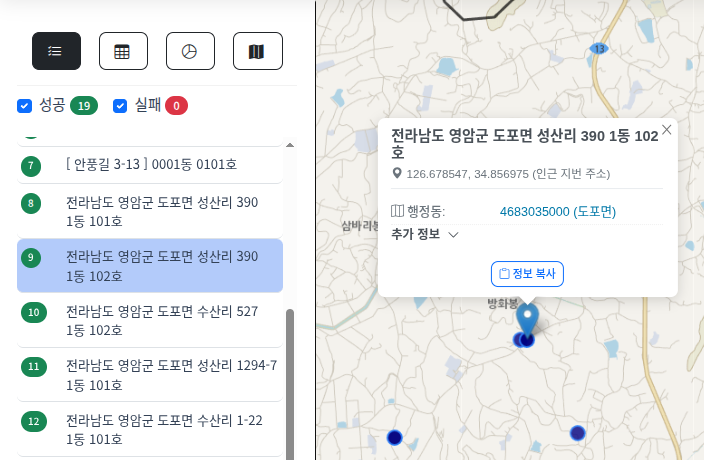Click the green 19 success count badge

(83, 105)
